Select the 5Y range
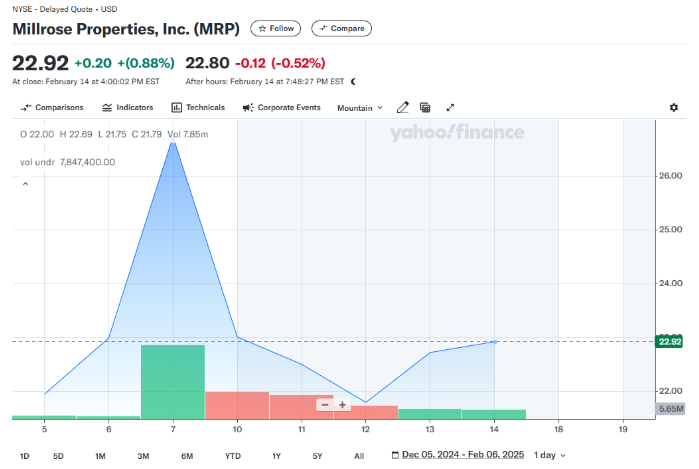This screenshot has width=699, height=469. [317, 456]
